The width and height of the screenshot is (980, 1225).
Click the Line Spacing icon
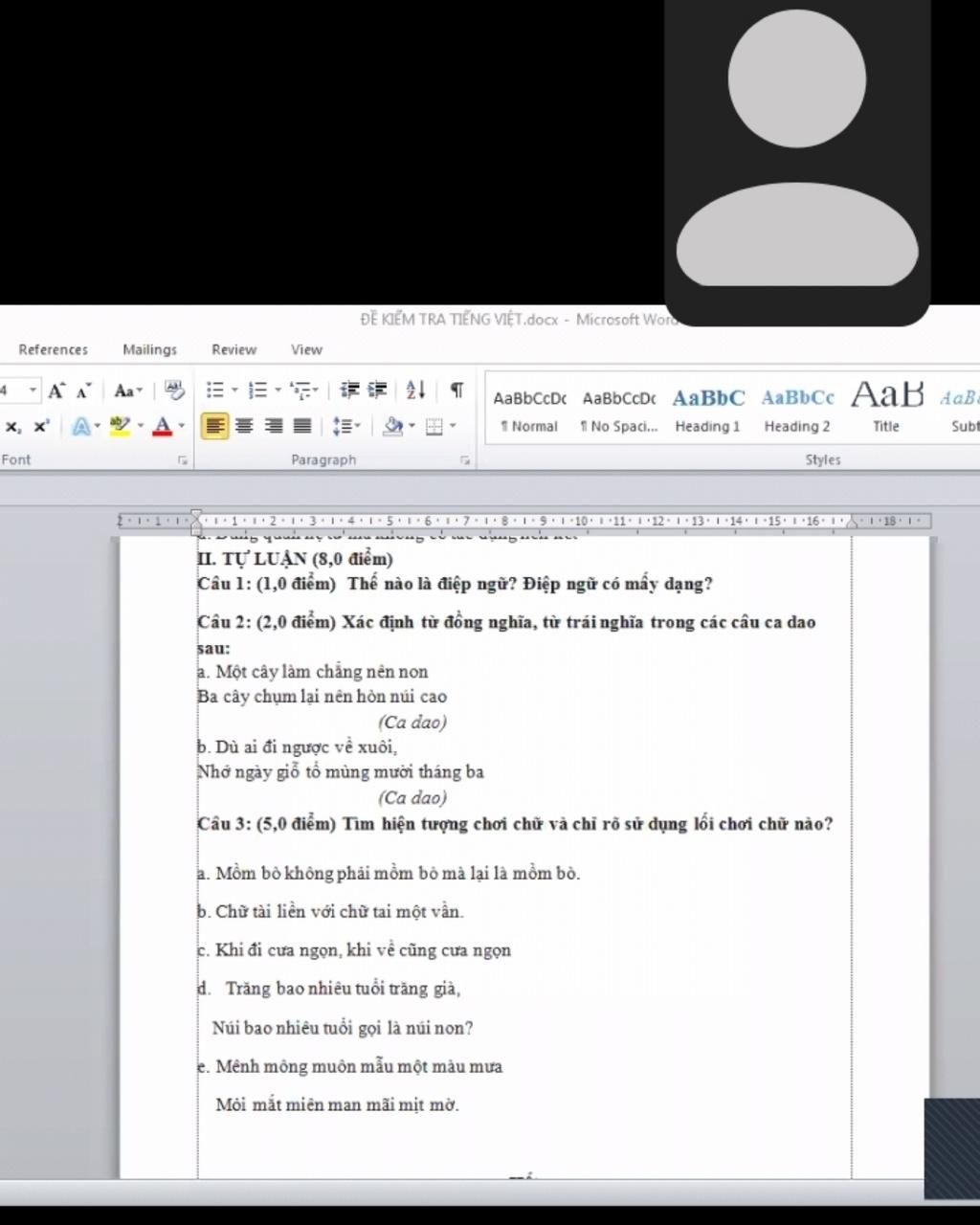[x=343, y=427]
